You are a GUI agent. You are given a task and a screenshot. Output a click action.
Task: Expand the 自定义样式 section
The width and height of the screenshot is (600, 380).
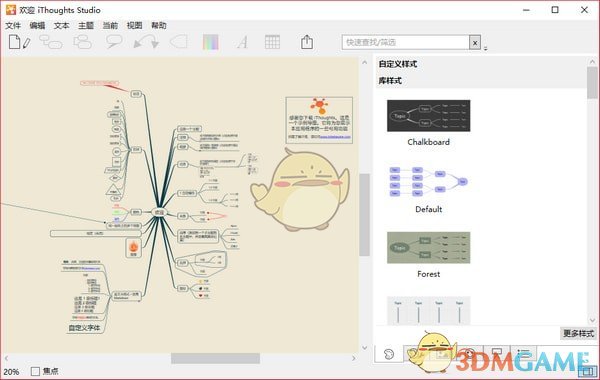pyautogui.click(x=398, y=64)
